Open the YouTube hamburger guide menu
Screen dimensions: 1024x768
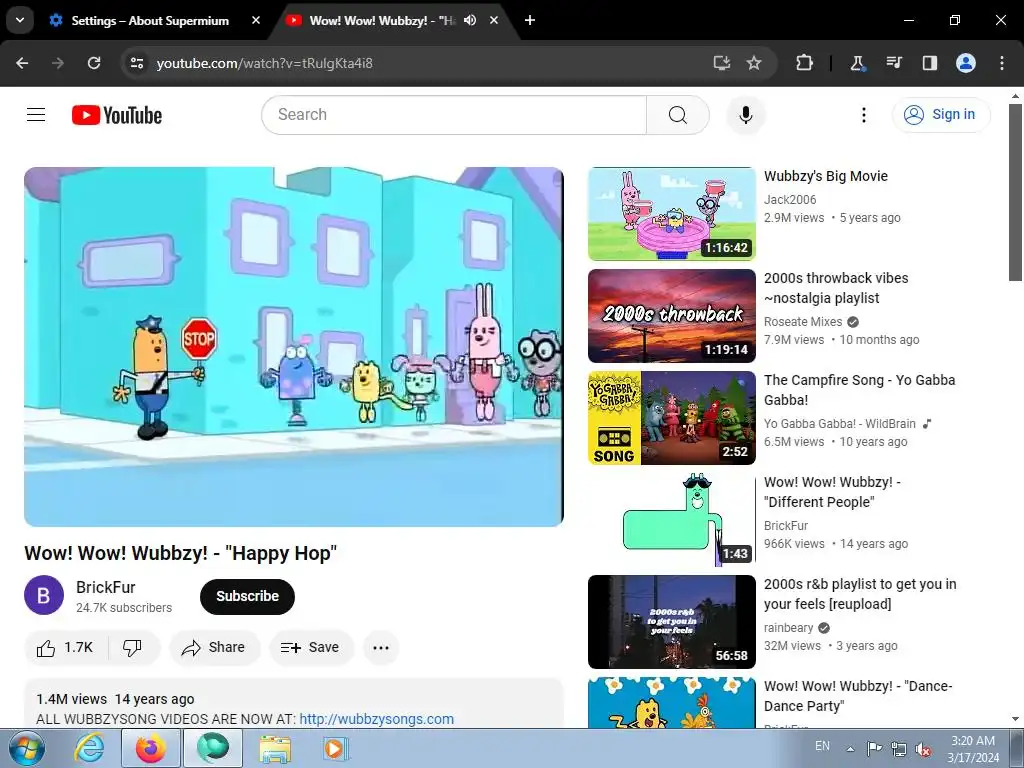36,115
